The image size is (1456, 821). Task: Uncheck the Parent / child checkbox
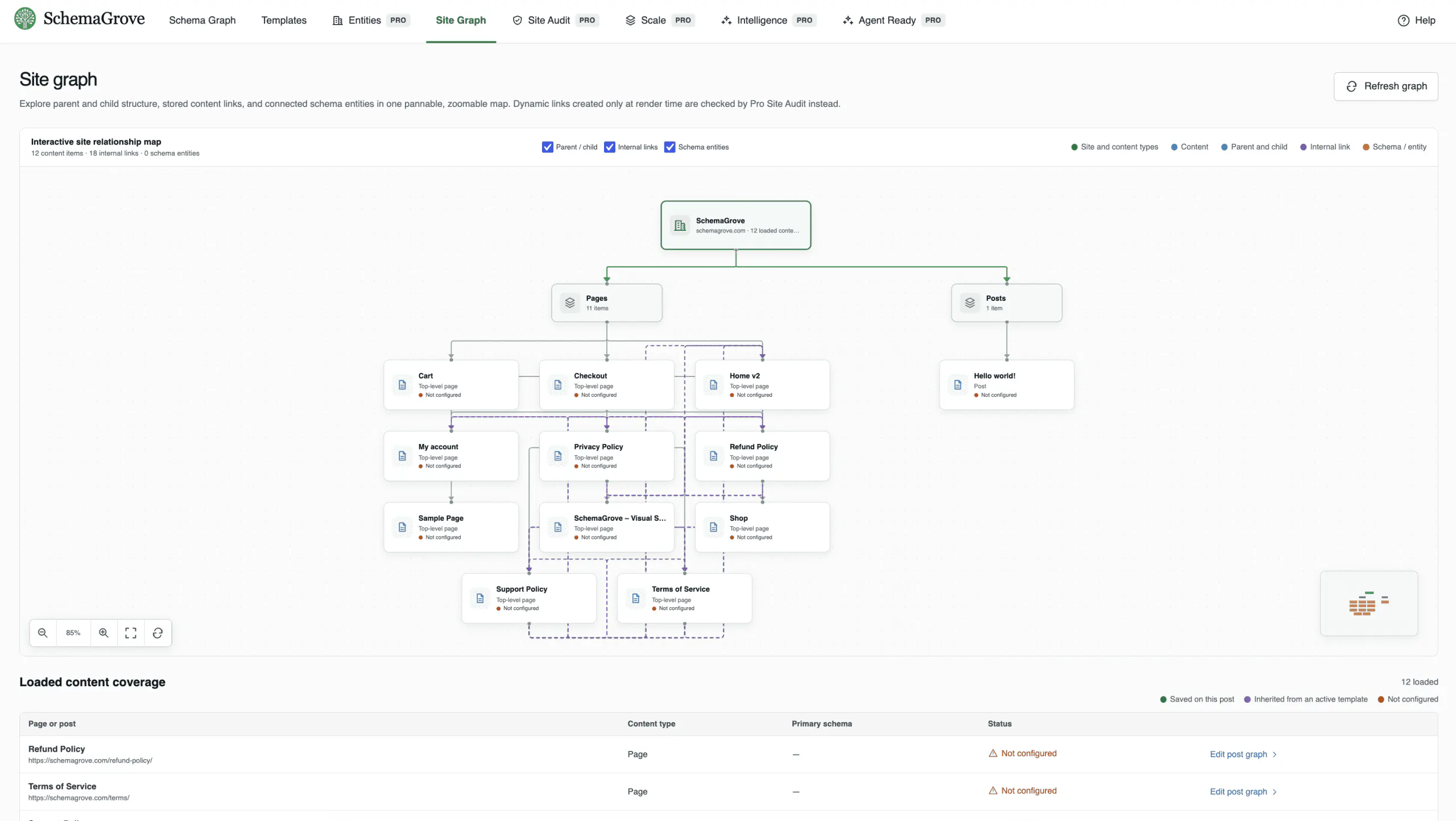pos(547,147)
